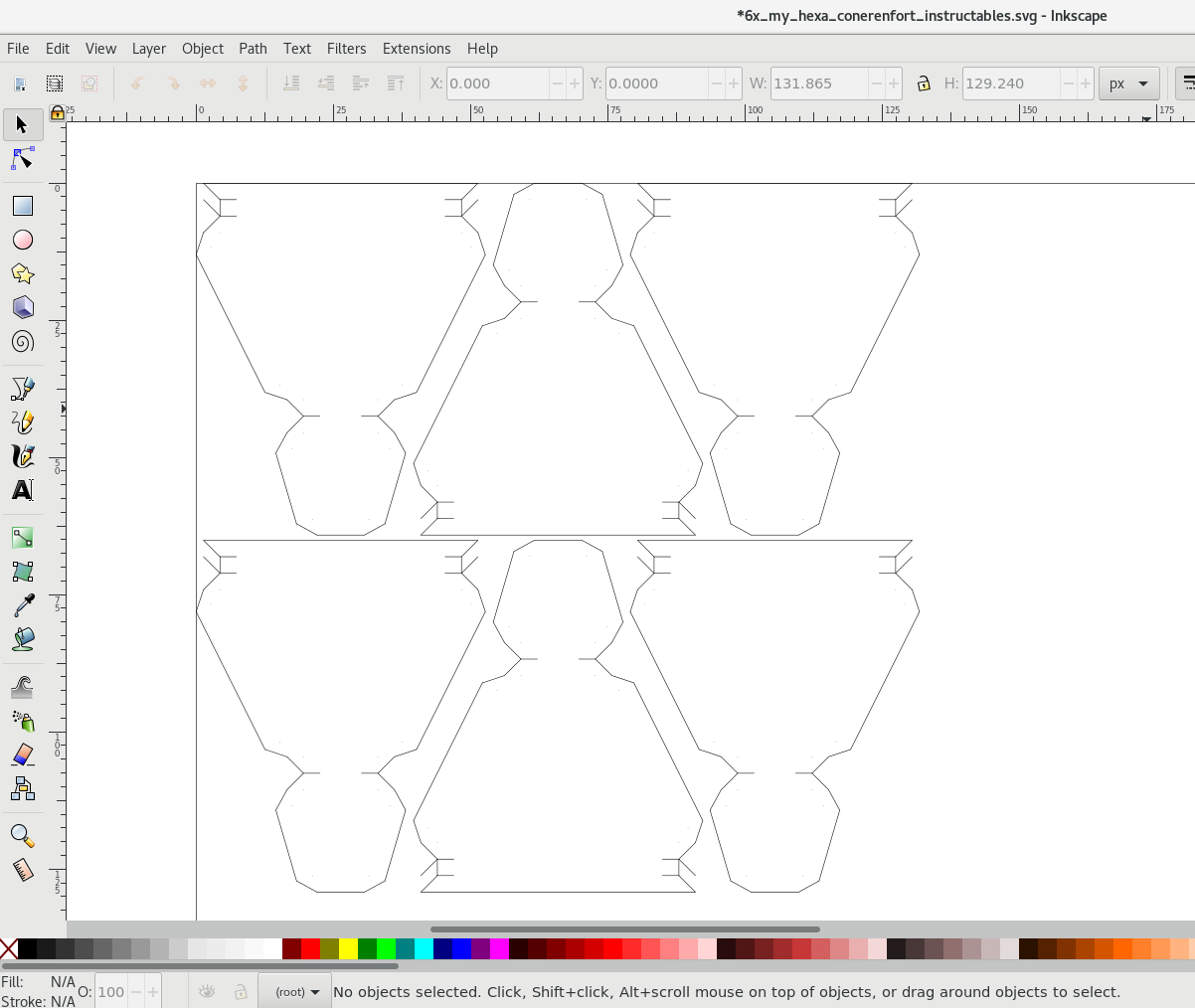Select the Eraser tool
The height and width of the screenshot is (1008, 1195).
22,755
